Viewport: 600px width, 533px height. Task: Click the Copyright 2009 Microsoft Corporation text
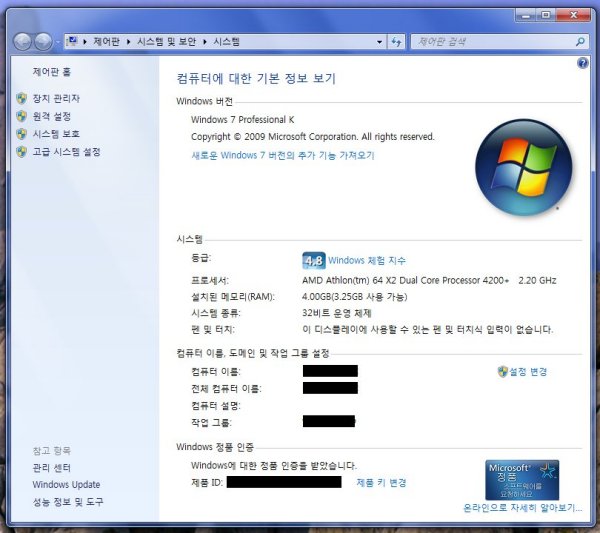(x=313, y=137)
